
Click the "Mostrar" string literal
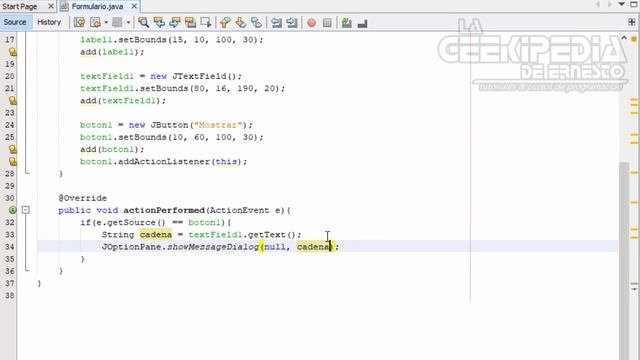218,125
